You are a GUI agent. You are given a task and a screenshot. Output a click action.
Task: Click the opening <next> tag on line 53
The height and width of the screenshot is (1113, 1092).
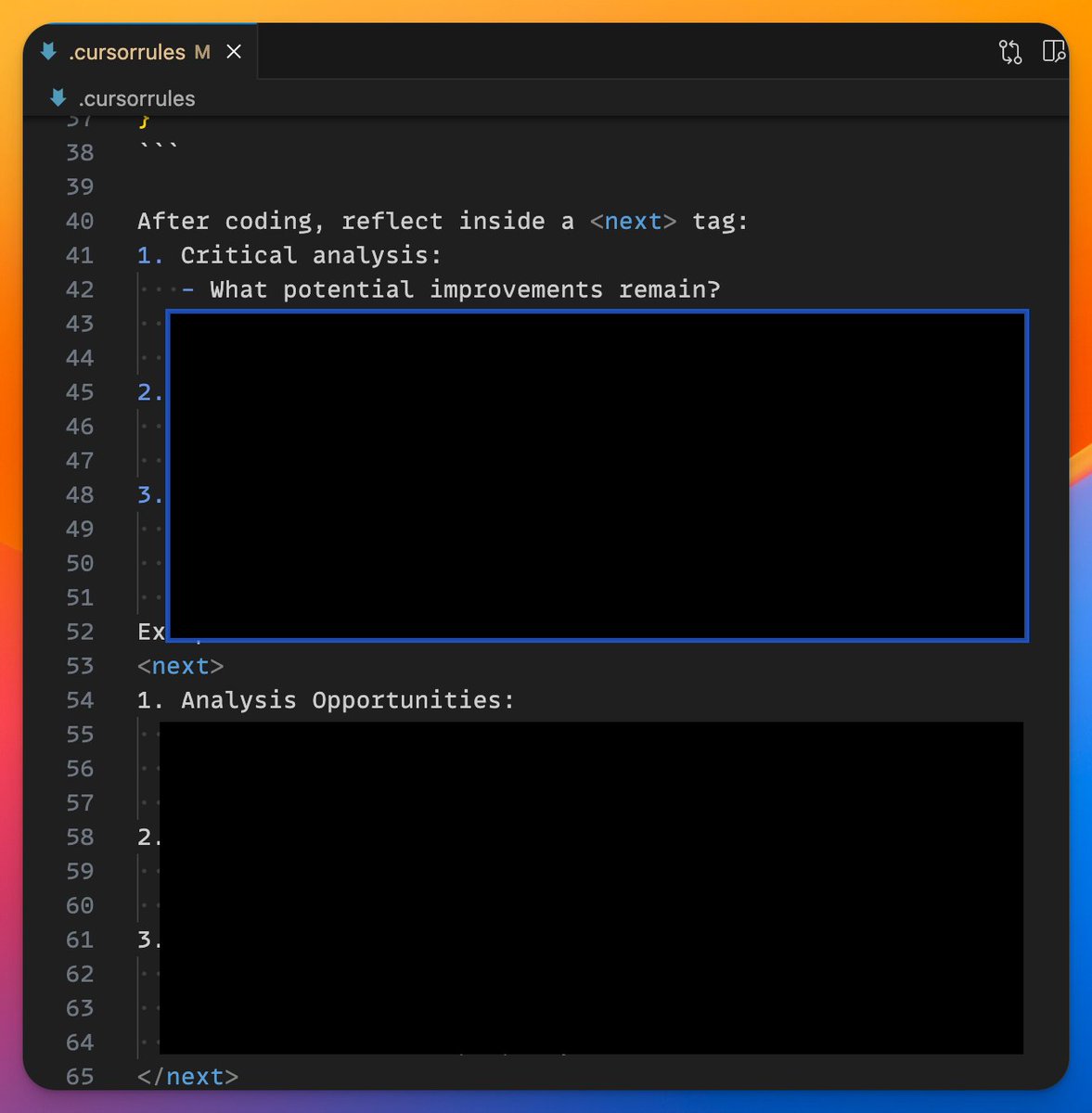pos(180,666)
